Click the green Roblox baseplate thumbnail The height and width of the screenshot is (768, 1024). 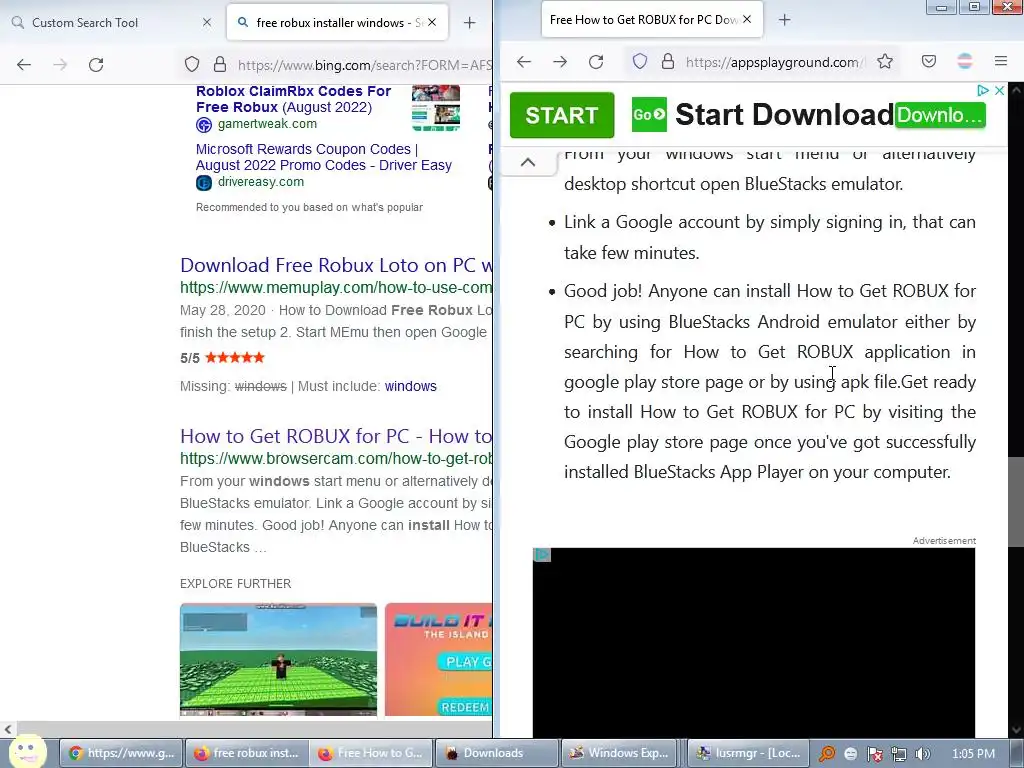point(278,660)
